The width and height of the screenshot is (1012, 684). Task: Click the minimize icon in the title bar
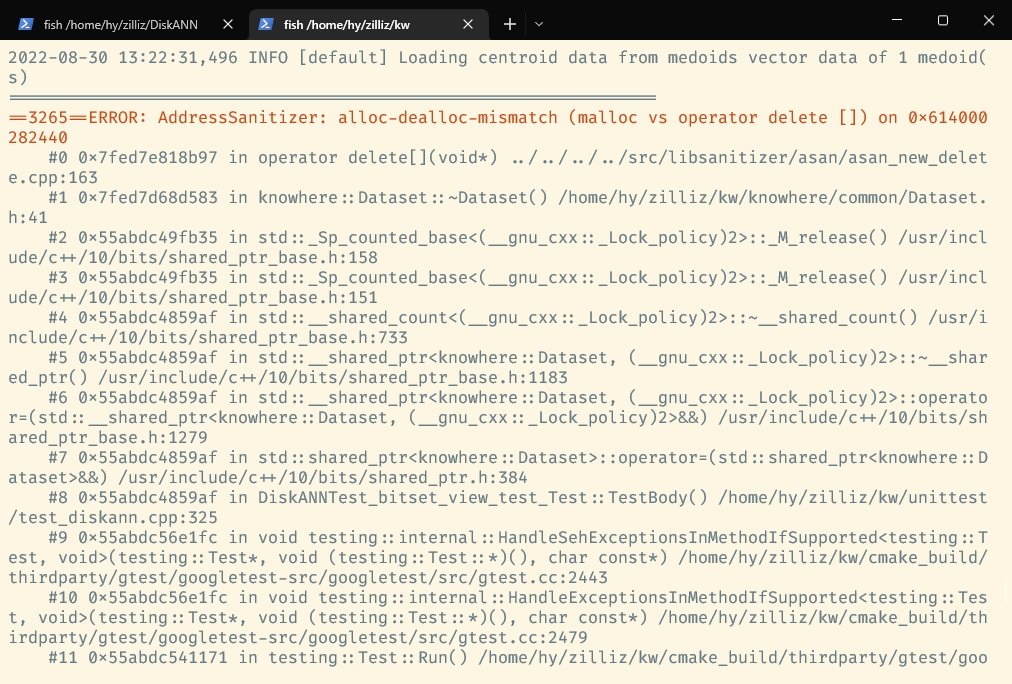point(897,19)
